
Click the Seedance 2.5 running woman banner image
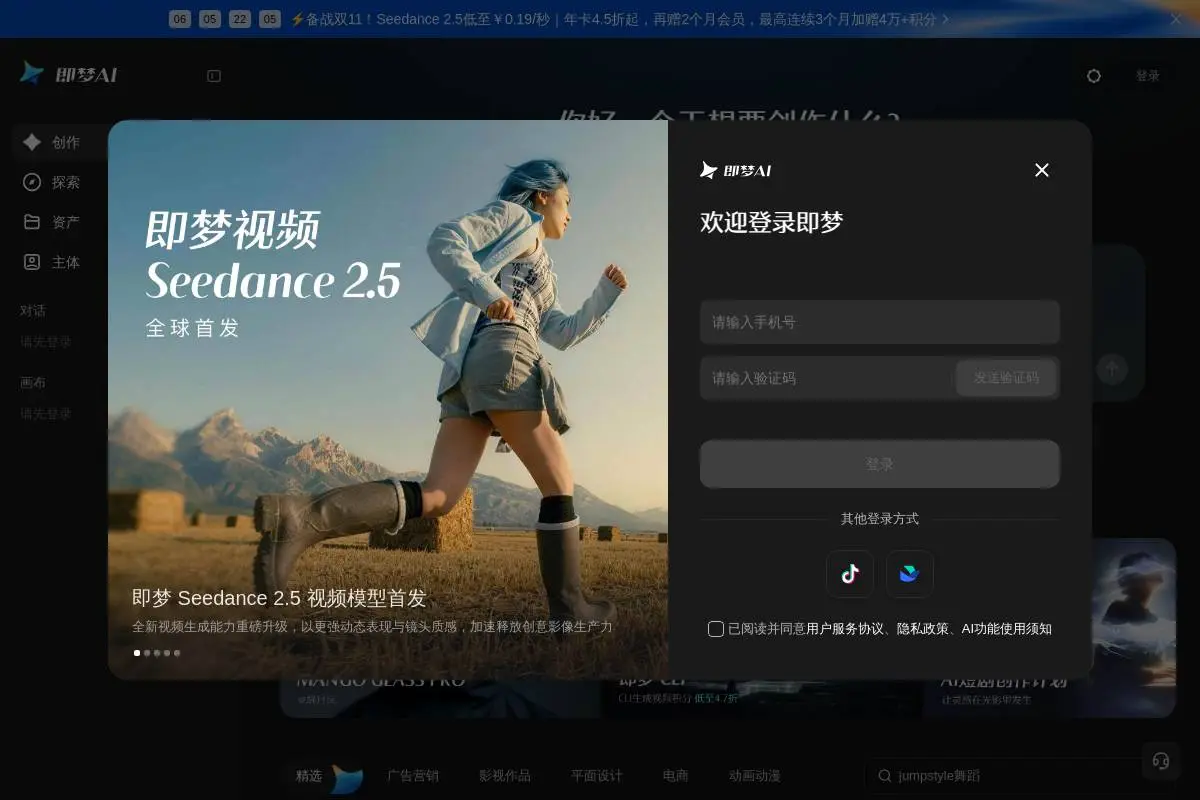[x=388, y=400]
